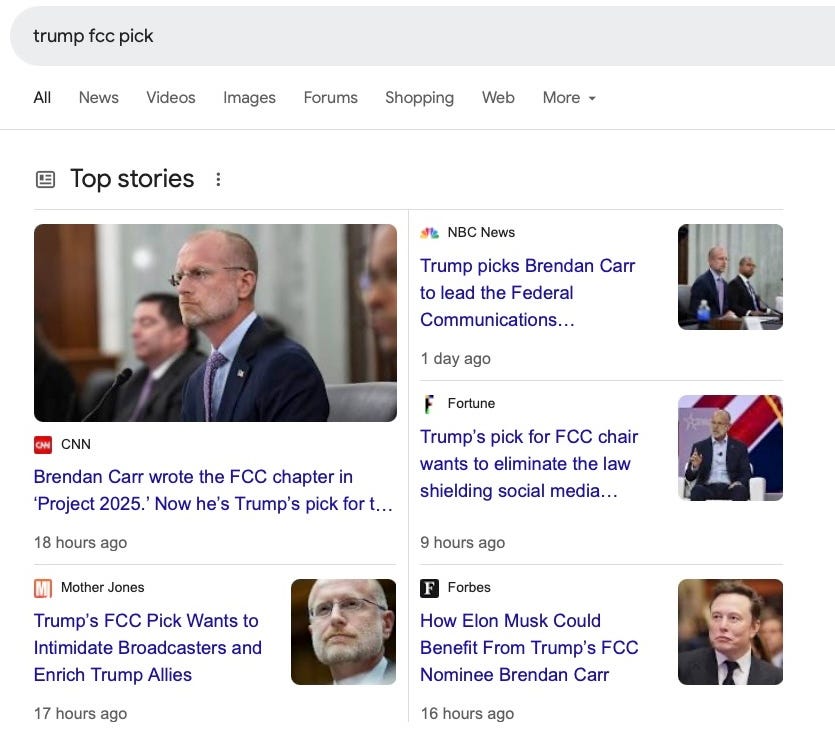Click the 'NBC News' source name
Screen dimensions: 835x741
click(481, 233)
